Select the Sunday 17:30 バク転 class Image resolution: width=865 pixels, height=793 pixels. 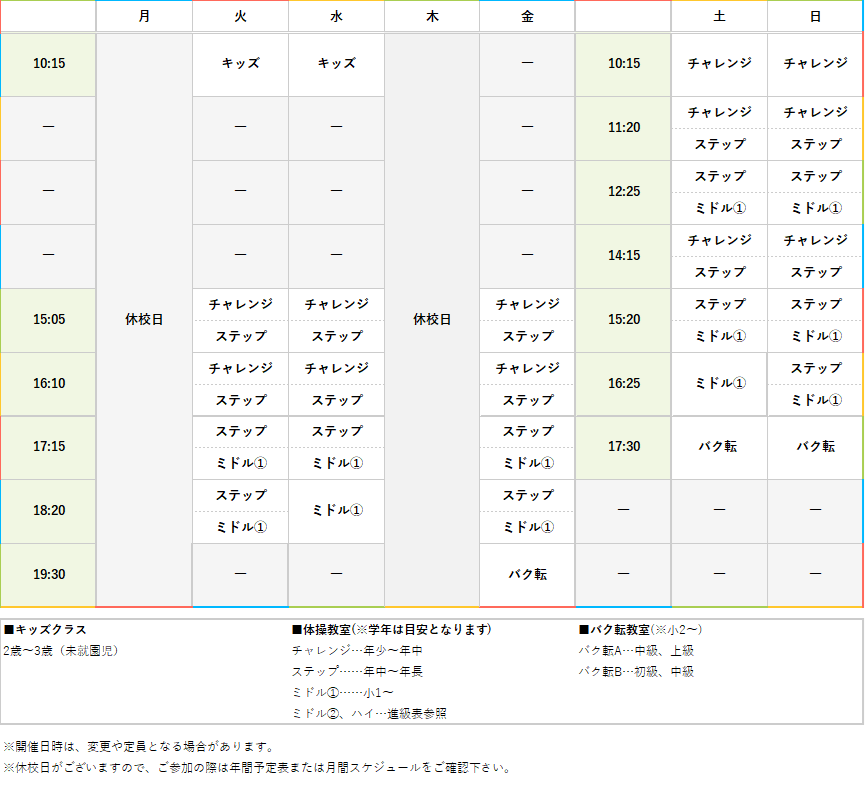[815, 447]
